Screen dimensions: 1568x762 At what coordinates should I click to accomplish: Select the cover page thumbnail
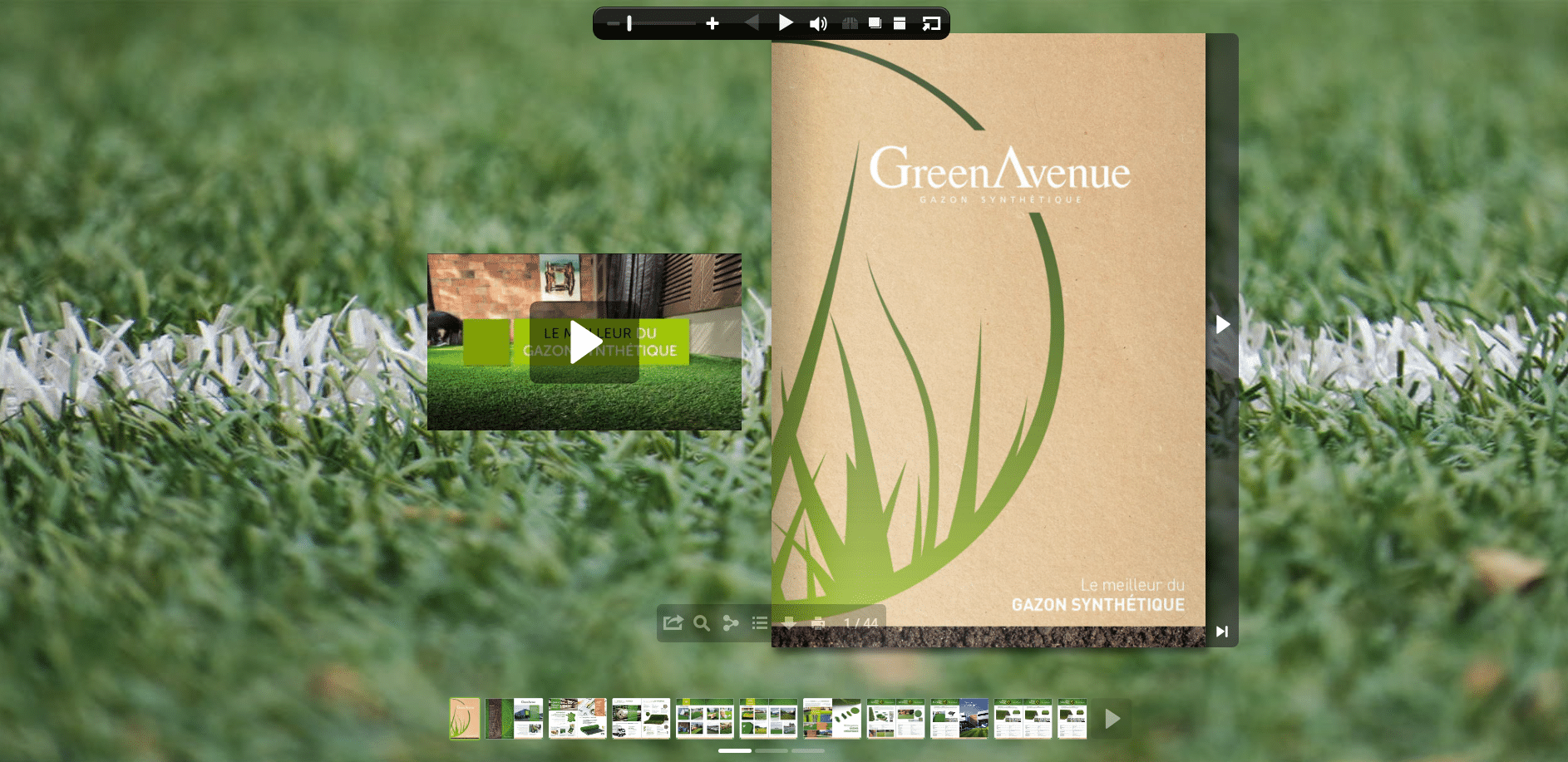(x=465, y=719)
